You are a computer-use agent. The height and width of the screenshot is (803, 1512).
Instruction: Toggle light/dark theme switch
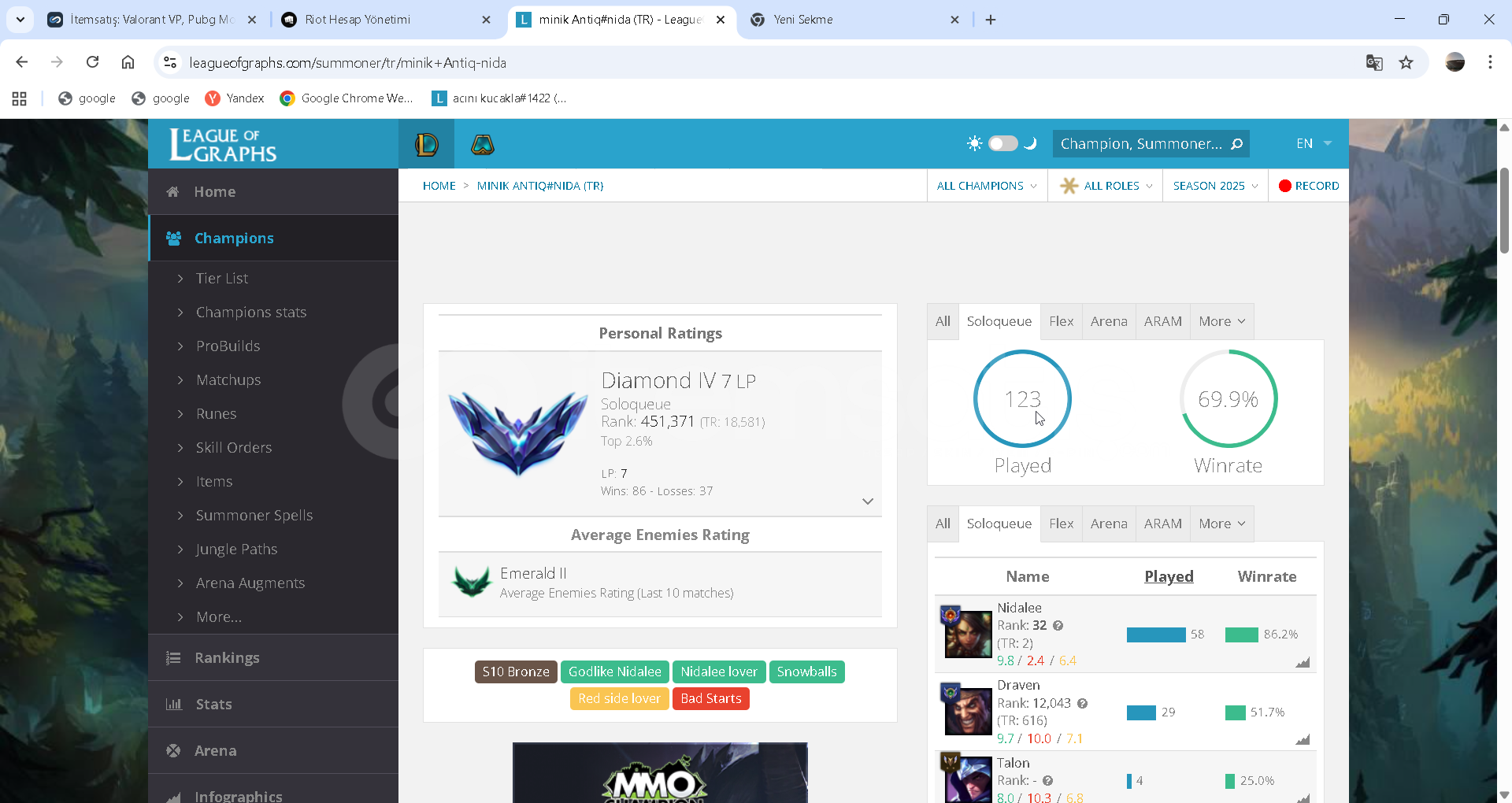tap(1002, 143)
